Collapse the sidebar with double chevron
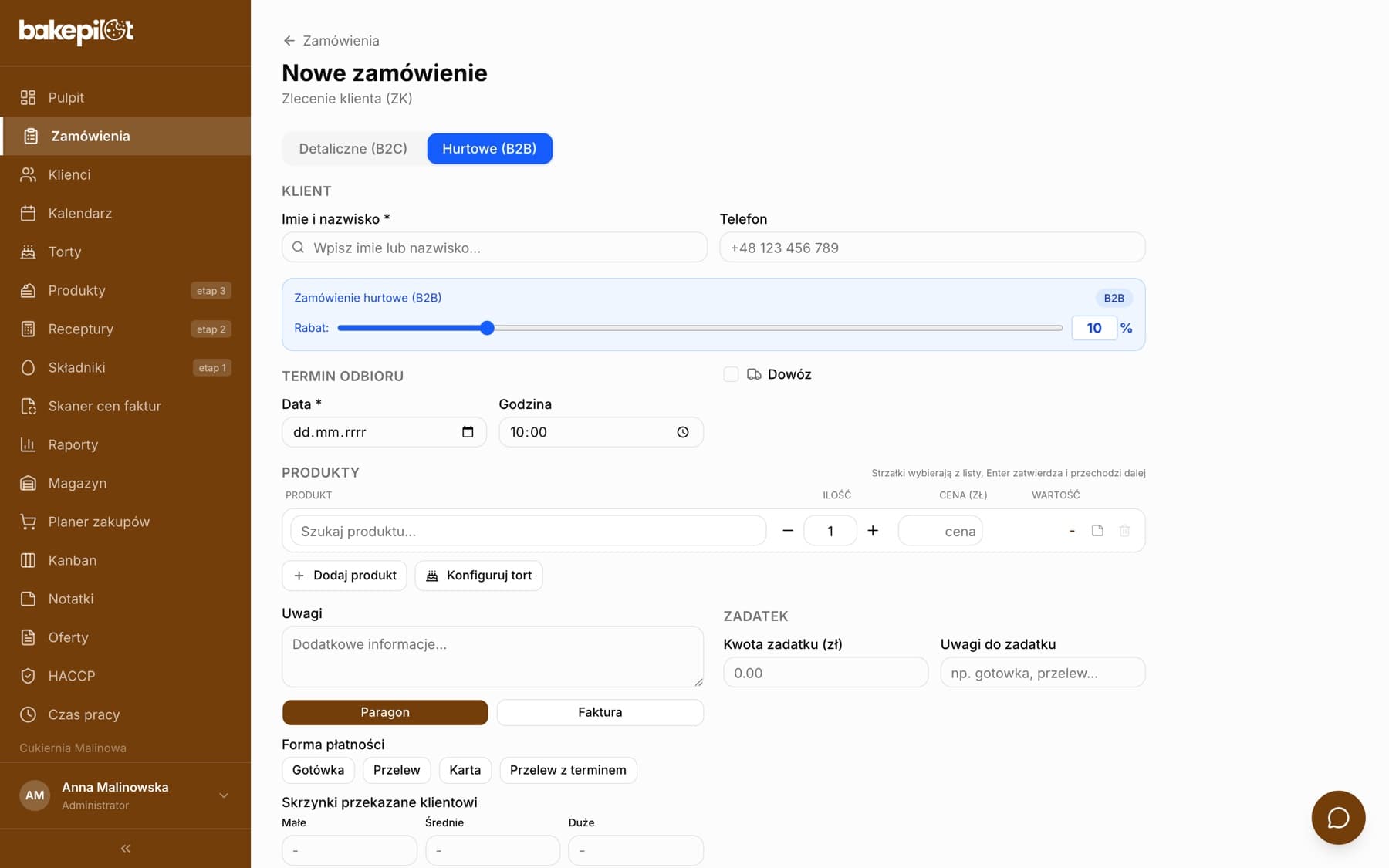 pyautogui.click(x=125, y=849)
